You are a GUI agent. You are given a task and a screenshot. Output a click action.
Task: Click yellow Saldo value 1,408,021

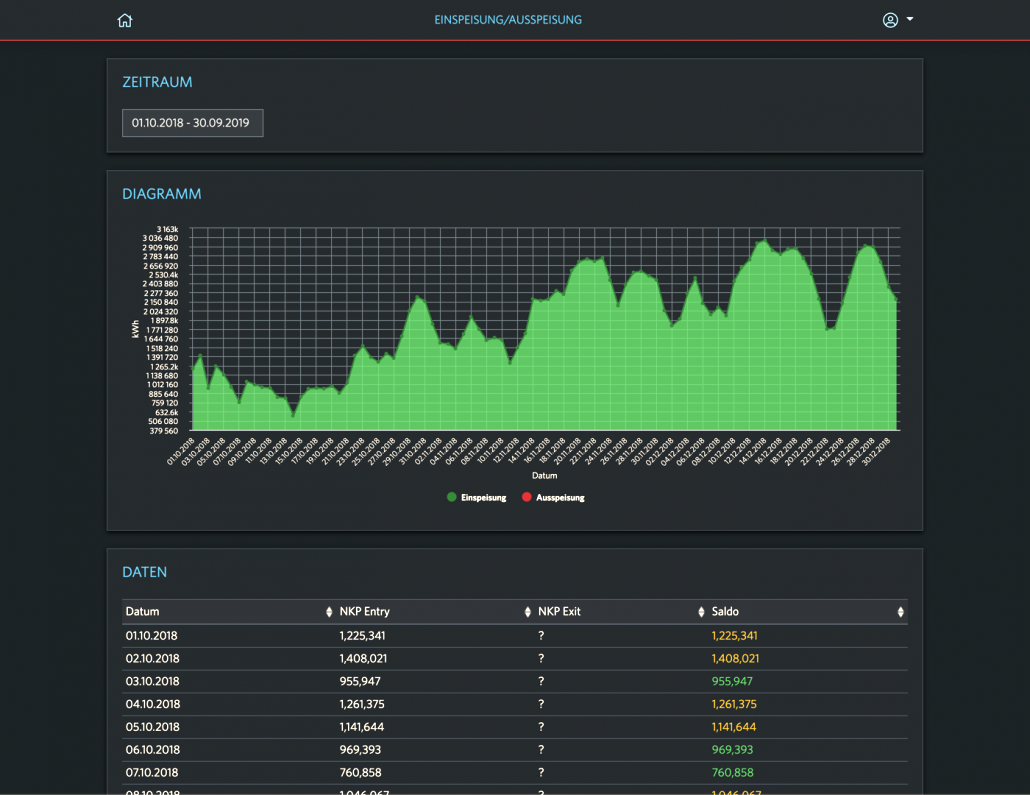735,658
